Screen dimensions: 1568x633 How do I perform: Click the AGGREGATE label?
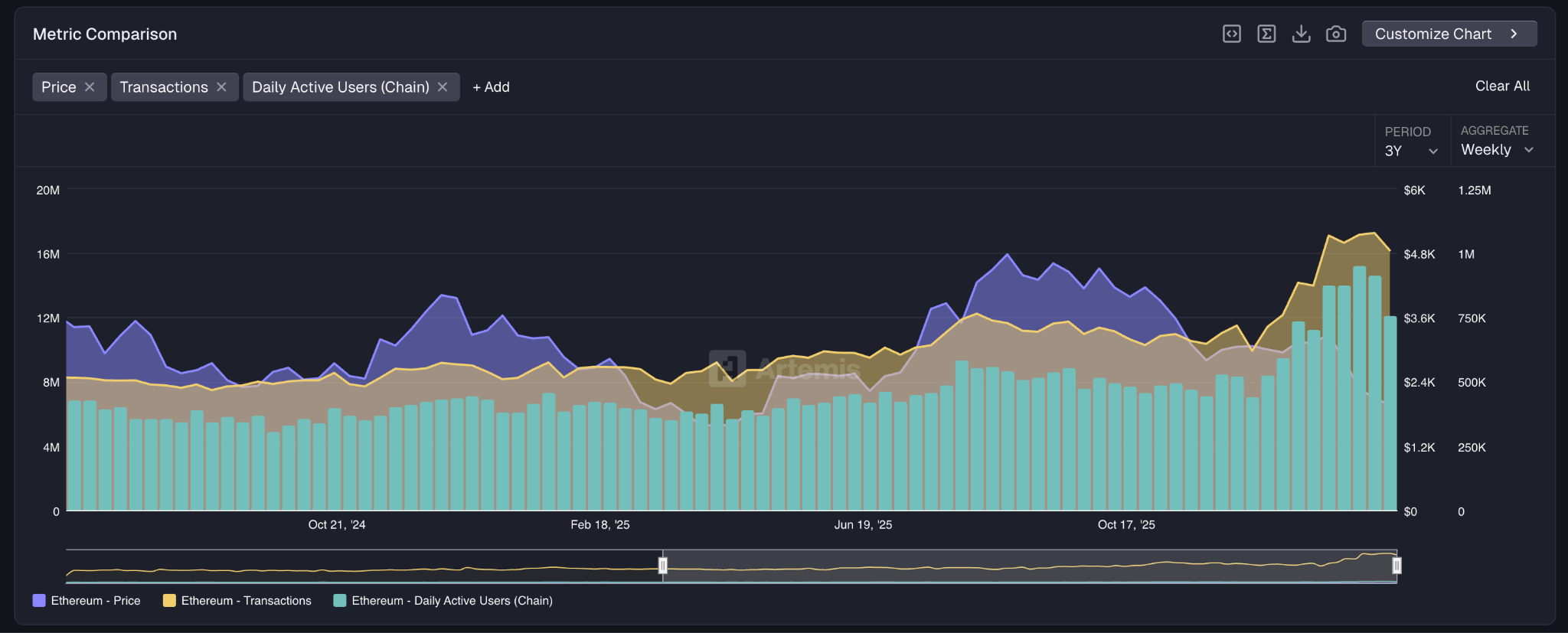pyautogui.click(x=1494, y=131)
